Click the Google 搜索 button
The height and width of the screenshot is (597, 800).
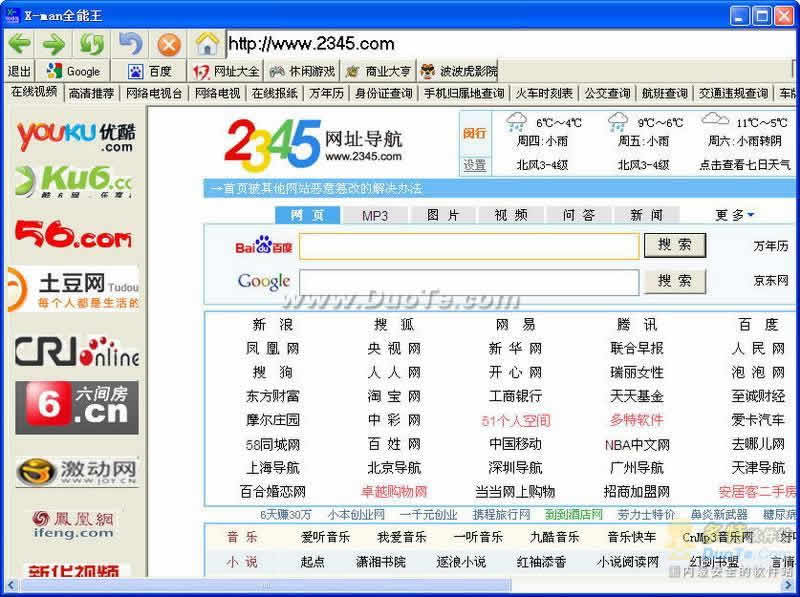(x=674, y=281)
